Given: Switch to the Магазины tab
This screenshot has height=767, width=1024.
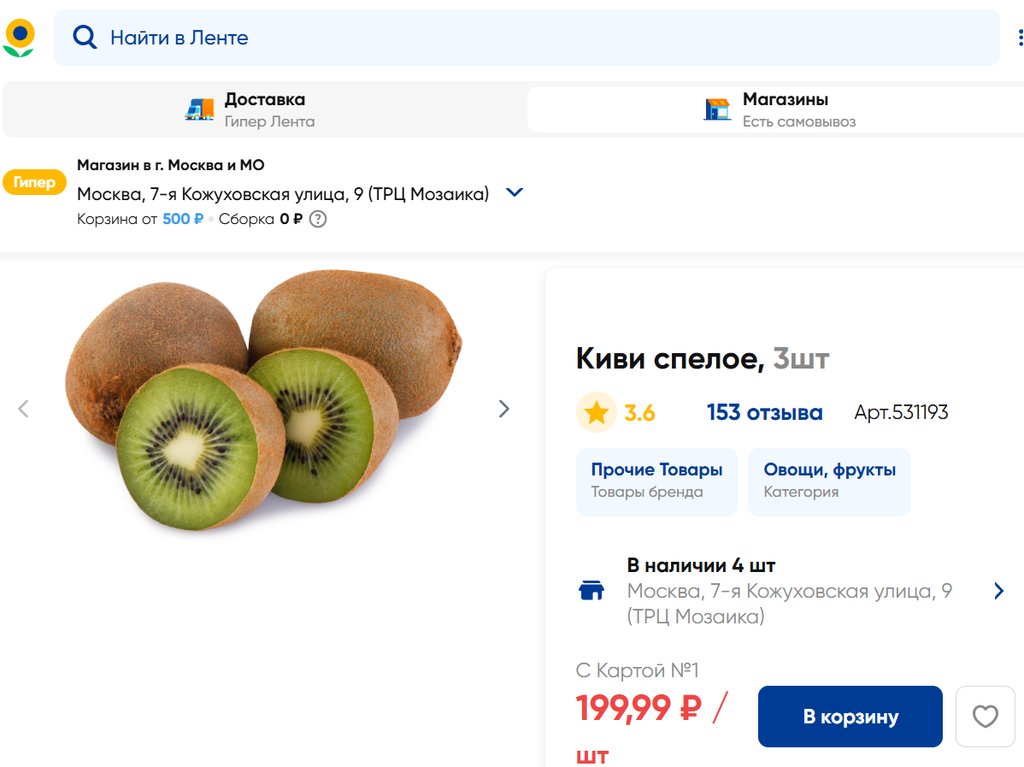Looking at the screenshot, I should pyautogui.click(x=784, y=110).
